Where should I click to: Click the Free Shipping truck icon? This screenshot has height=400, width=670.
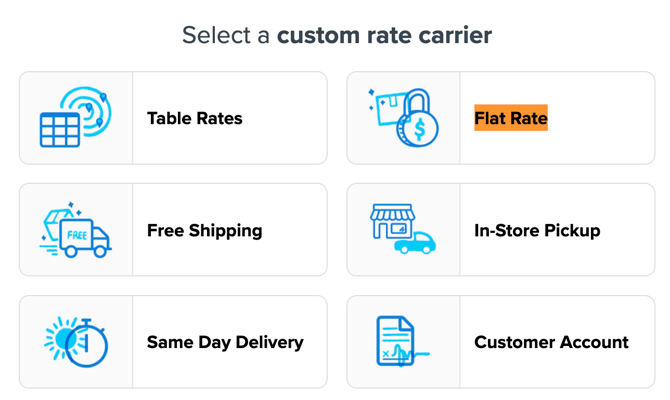(75, 231)
